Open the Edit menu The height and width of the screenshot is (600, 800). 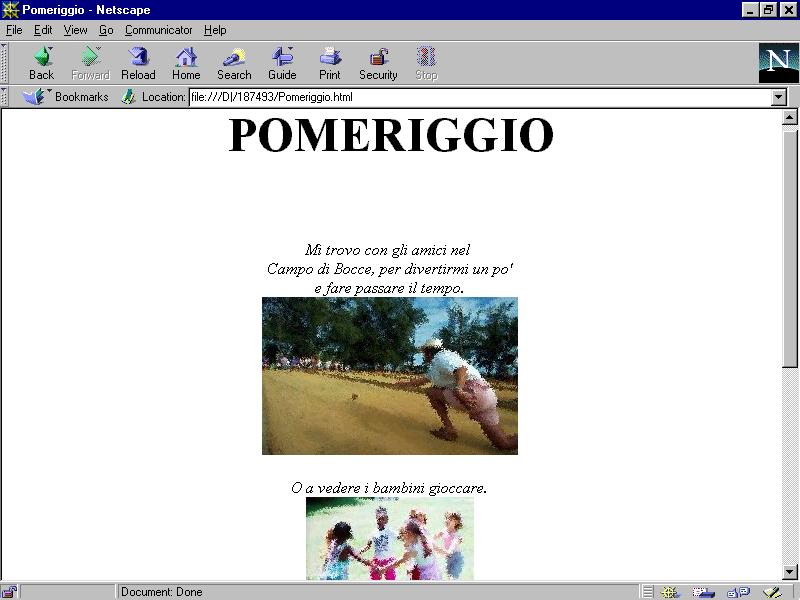point(43,30)
